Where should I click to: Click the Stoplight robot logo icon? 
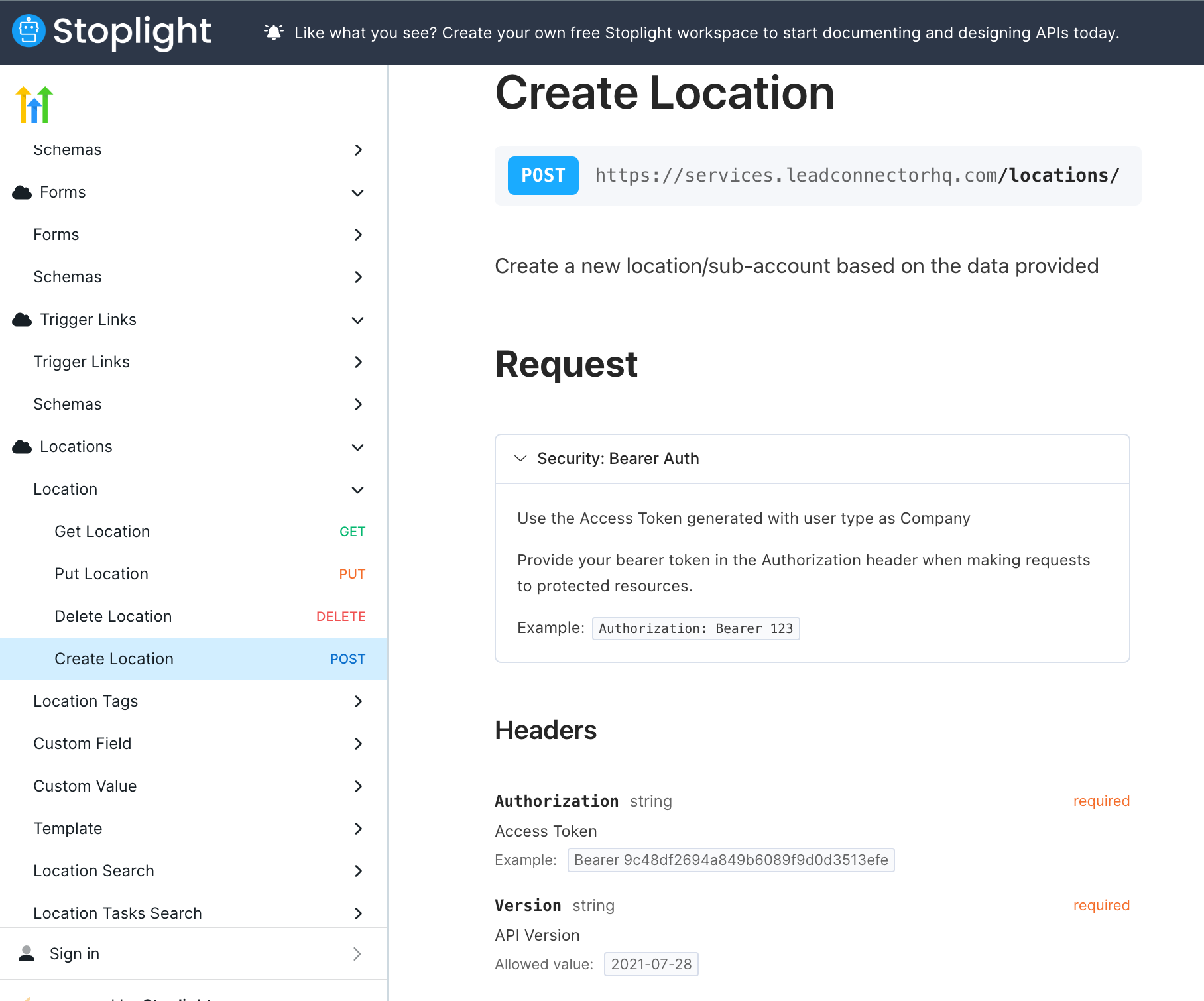click(x=29, y=31)
